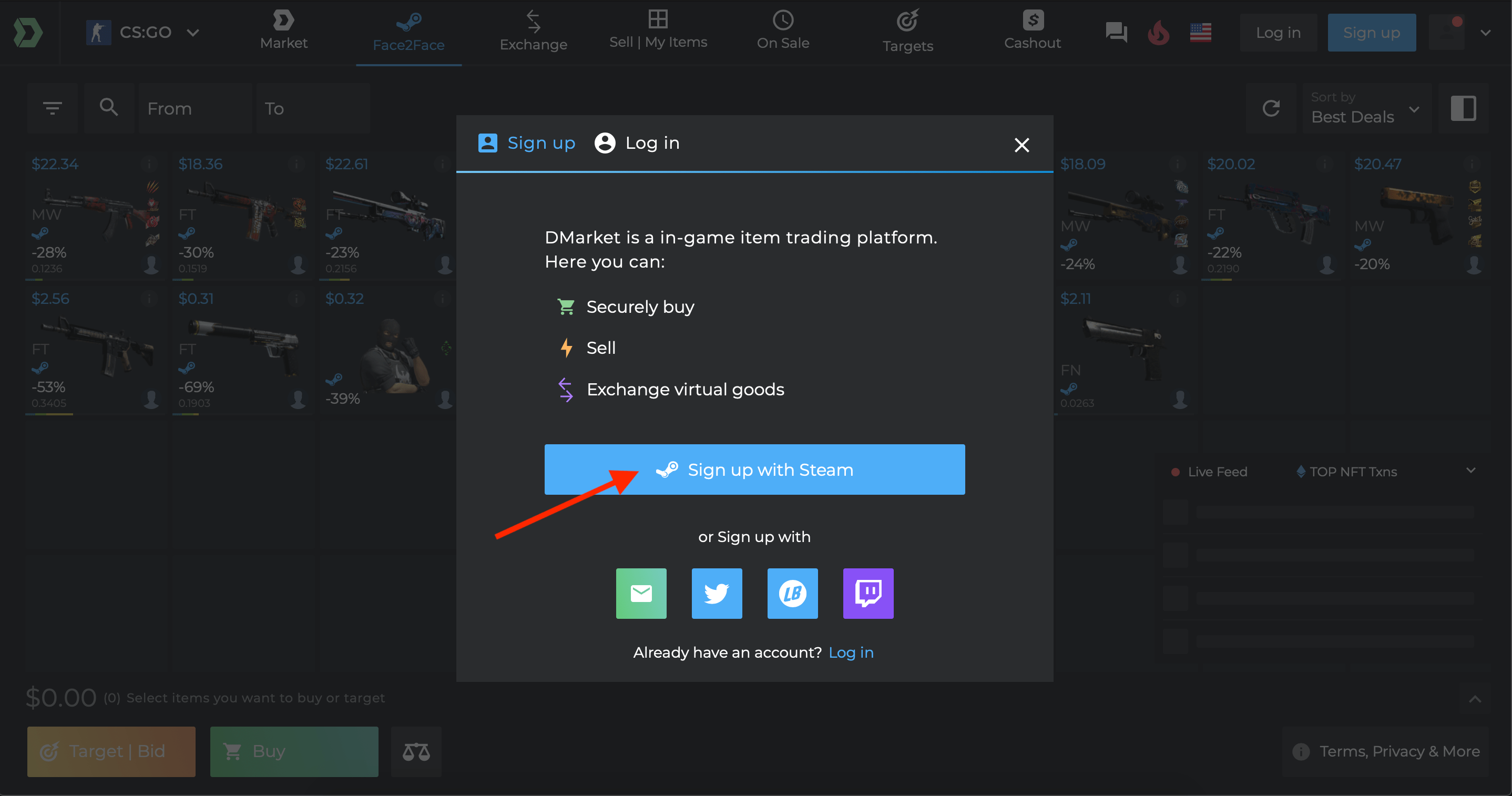
Task: Sign up with the Twitter icon
Action: (717, 593)
